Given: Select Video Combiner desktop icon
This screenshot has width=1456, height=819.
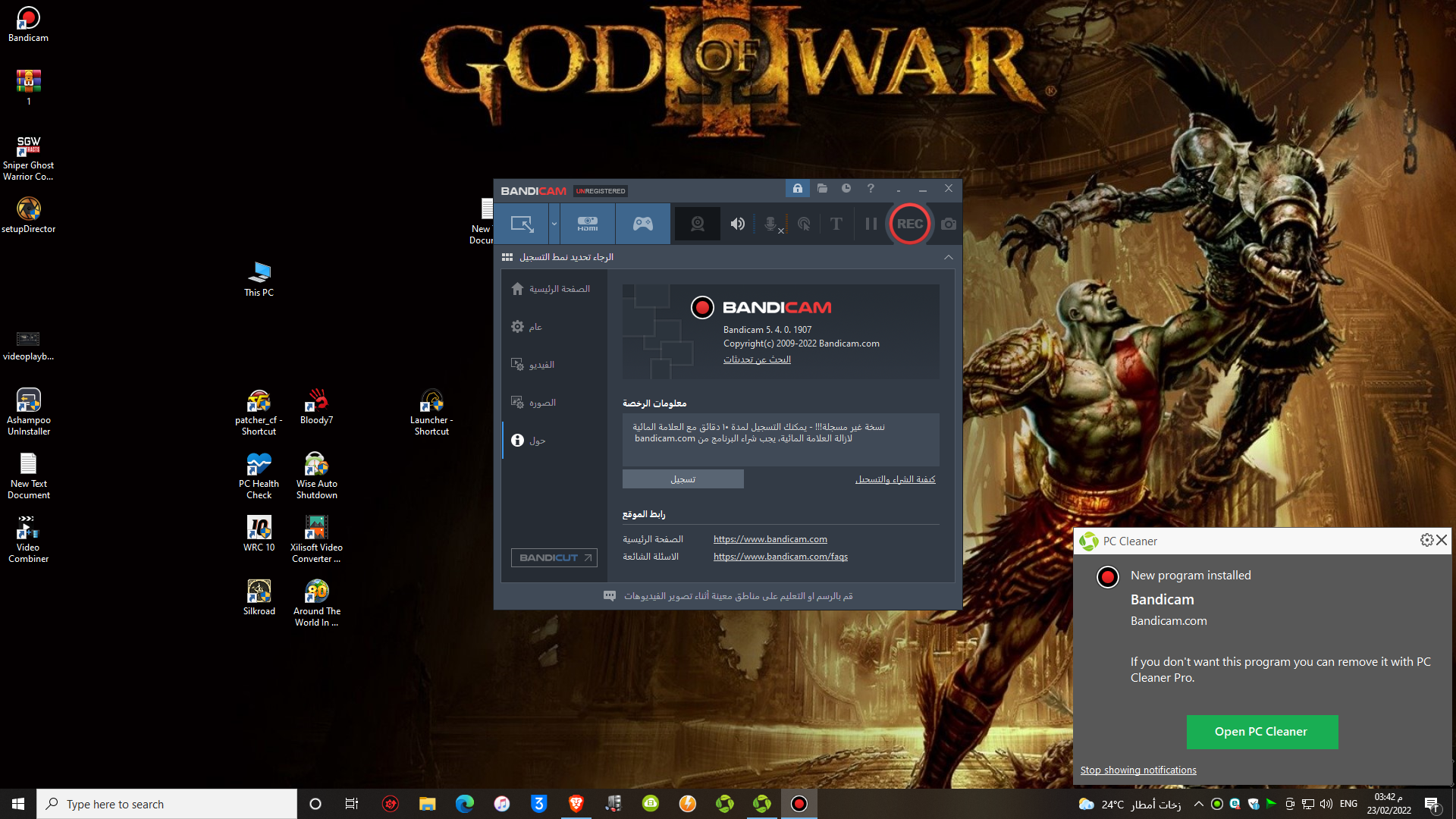Looking at the screenshot, I should click(28, 539).
